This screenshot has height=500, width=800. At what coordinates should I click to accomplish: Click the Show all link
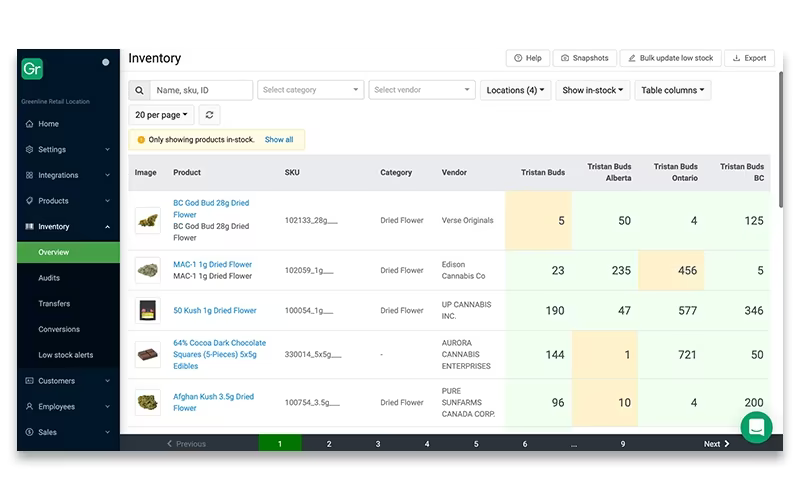(x=279, y=140)
